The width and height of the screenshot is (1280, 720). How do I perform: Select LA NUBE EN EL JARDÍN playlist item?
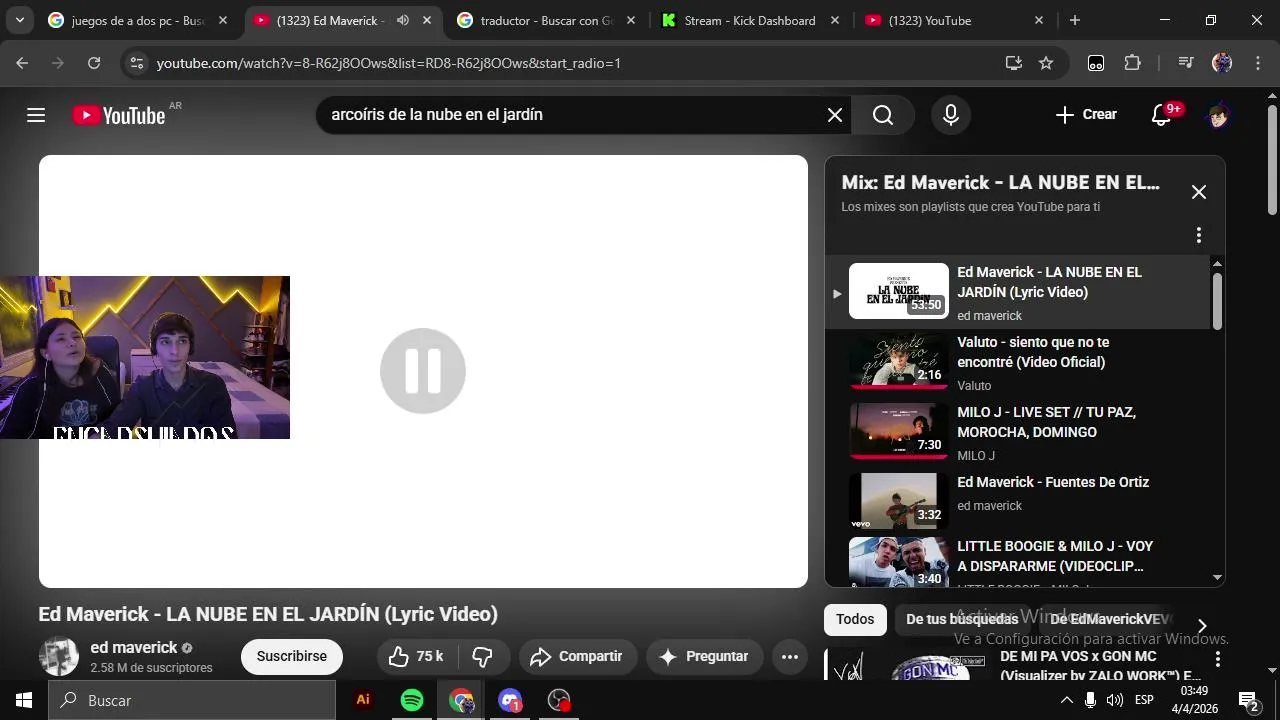(1018, 292)
